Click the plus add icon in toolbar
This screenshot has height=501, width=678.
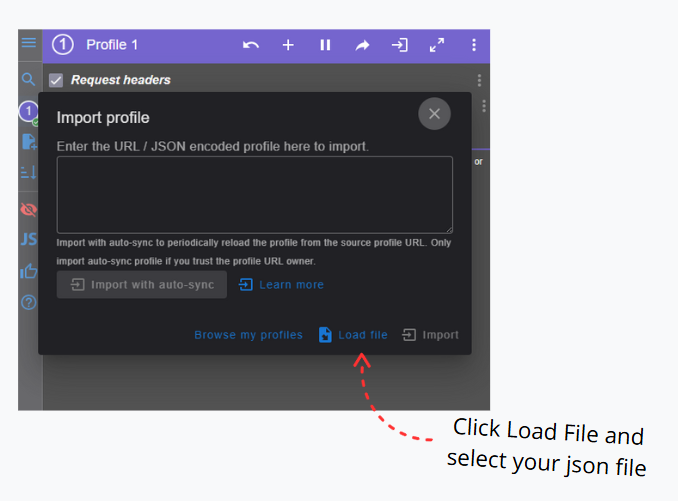click(x=288, y=45)
